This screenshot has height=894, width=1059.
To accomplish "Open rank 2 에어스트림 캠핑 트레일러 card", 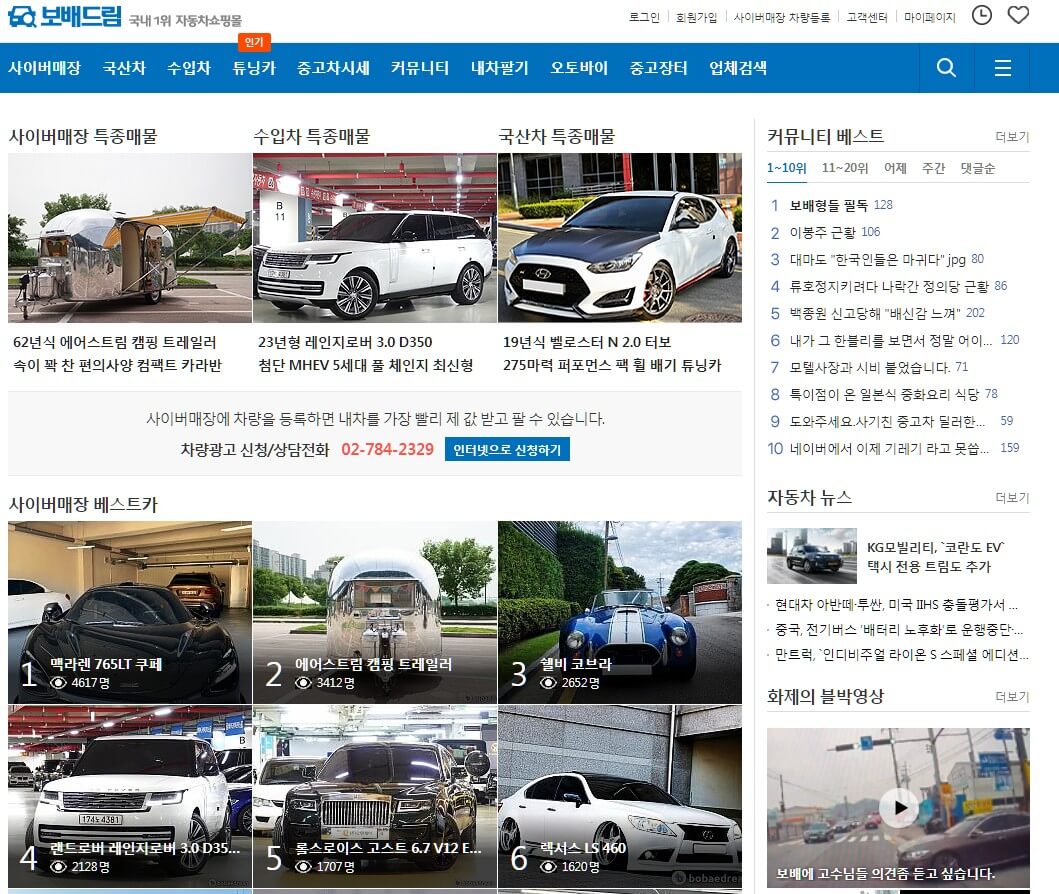I will point(375,612).
